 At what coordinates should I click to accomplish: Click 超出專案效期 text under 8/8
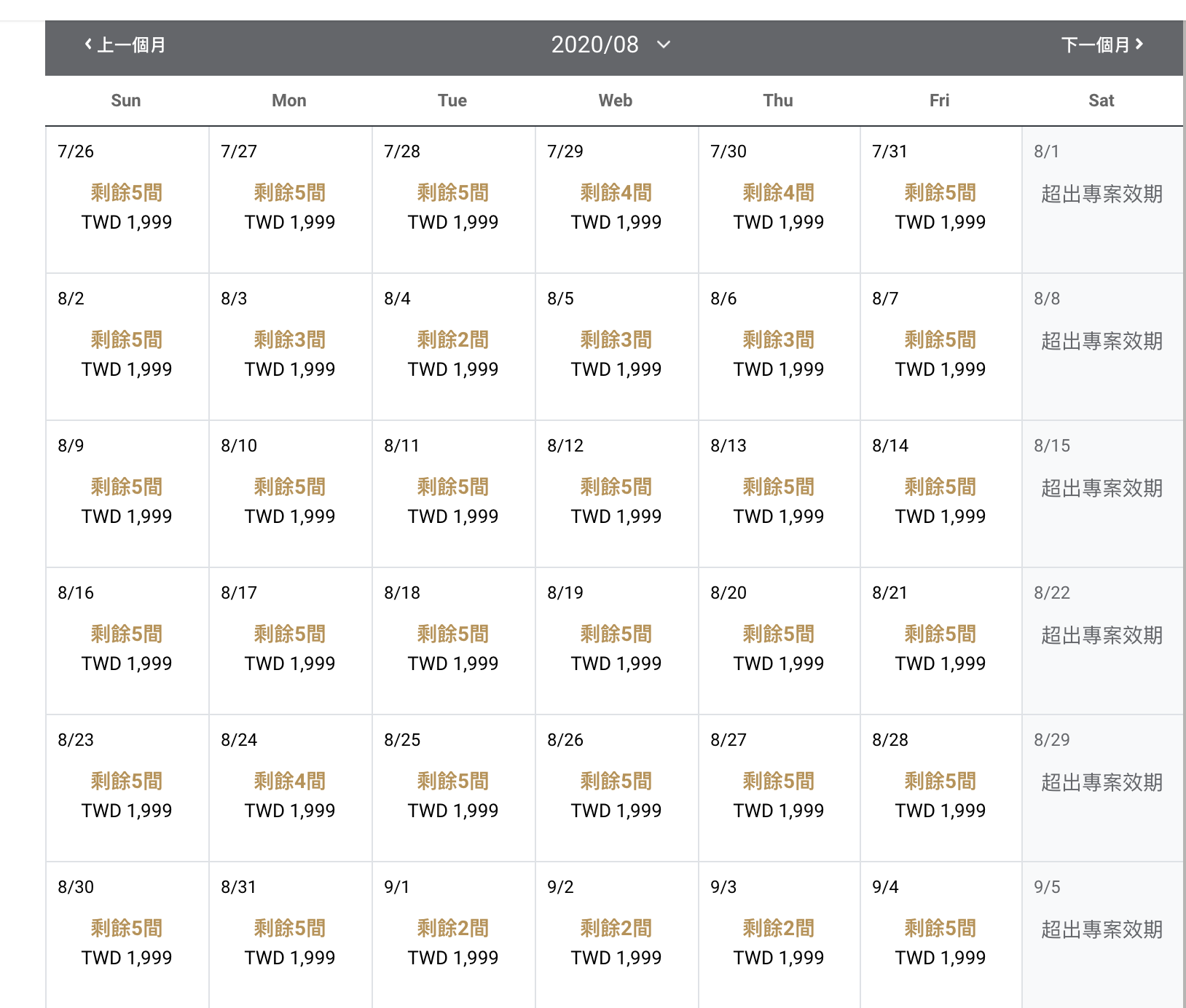tap(1101, 341)
